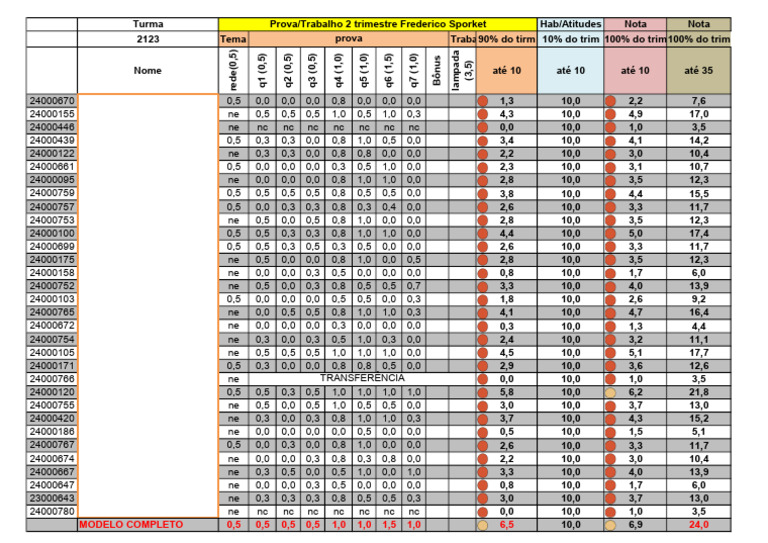
Task: Select the orange prova header cell
Action: (x=349, y=39)
